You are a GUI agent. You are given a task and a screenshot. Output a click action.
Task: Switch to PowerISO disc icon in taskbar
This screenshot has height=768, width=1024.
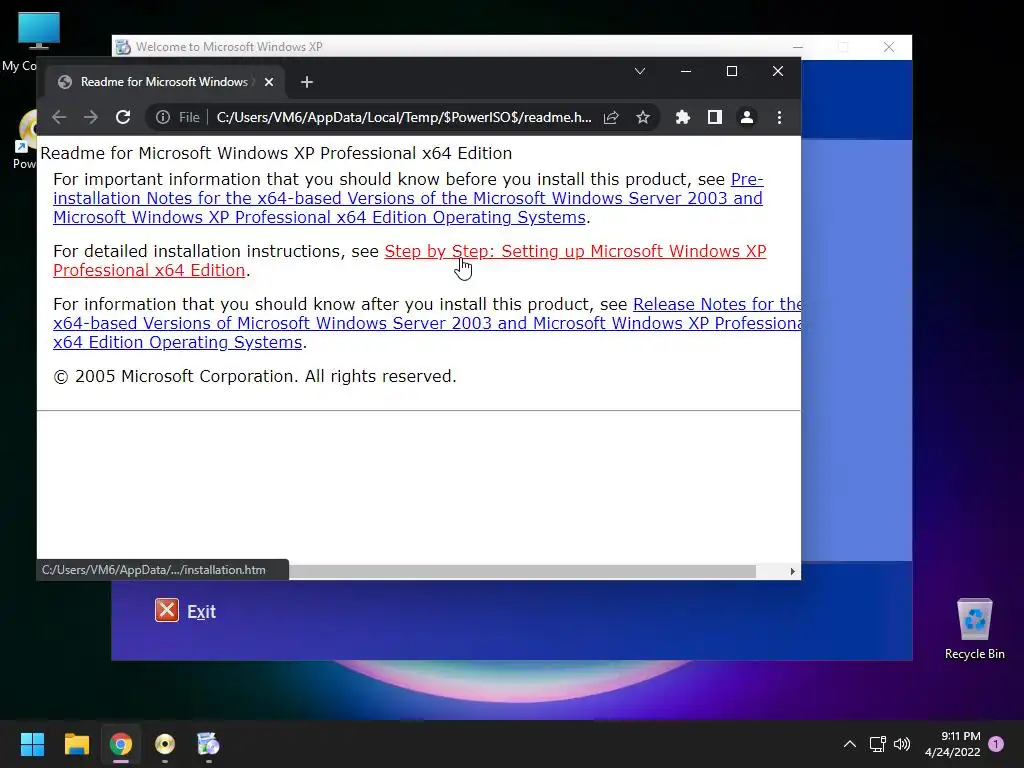[x=165, y=744]
